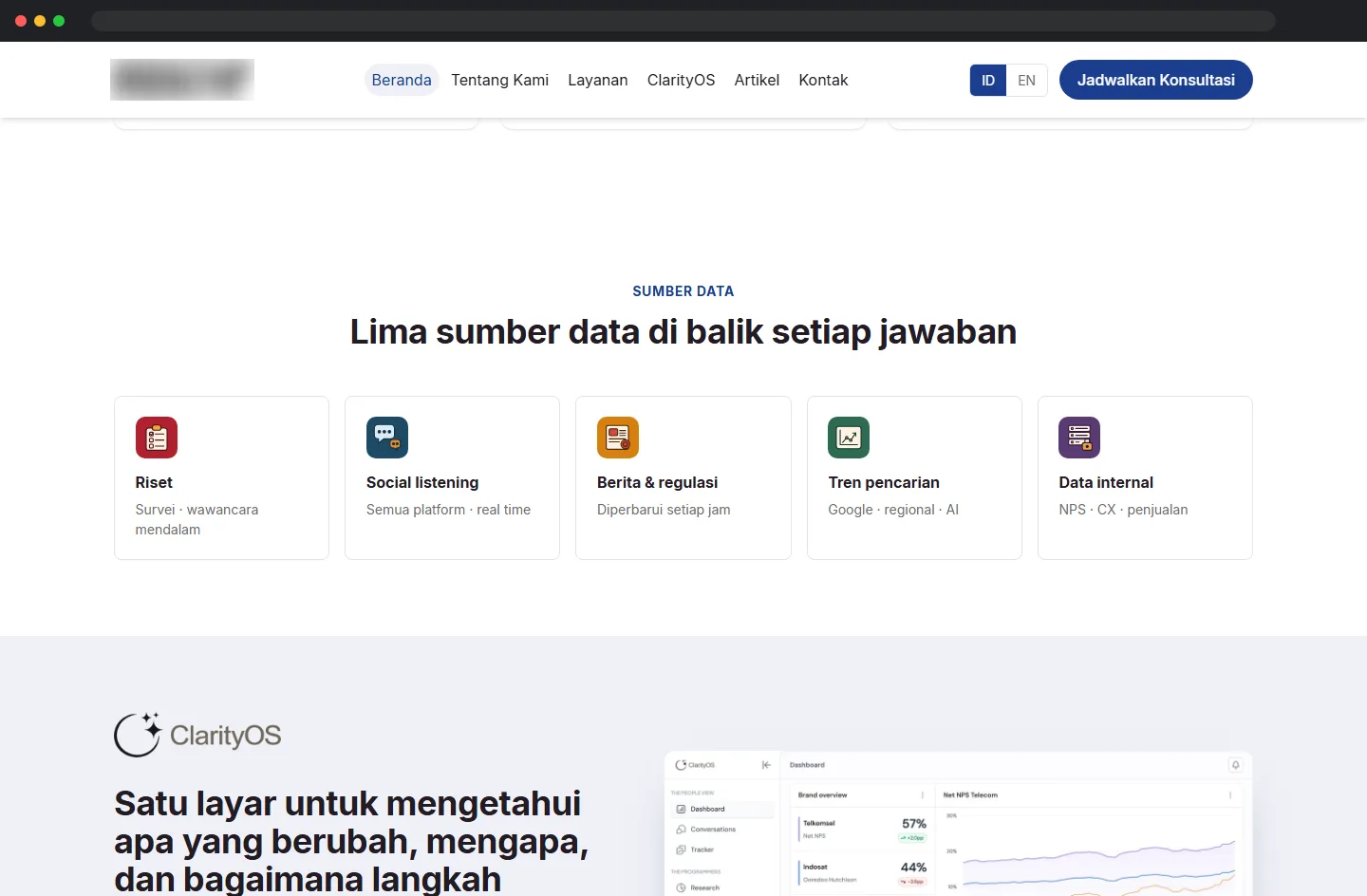Open the Tentang Kami page
Screen dimensions: 1367x896
click(x=500, y=80)
